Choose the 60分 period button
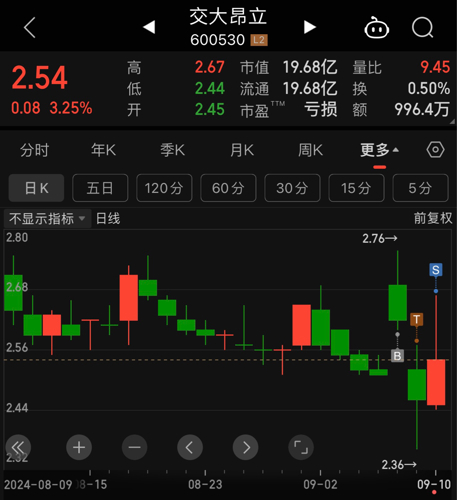 pos(228,188)
